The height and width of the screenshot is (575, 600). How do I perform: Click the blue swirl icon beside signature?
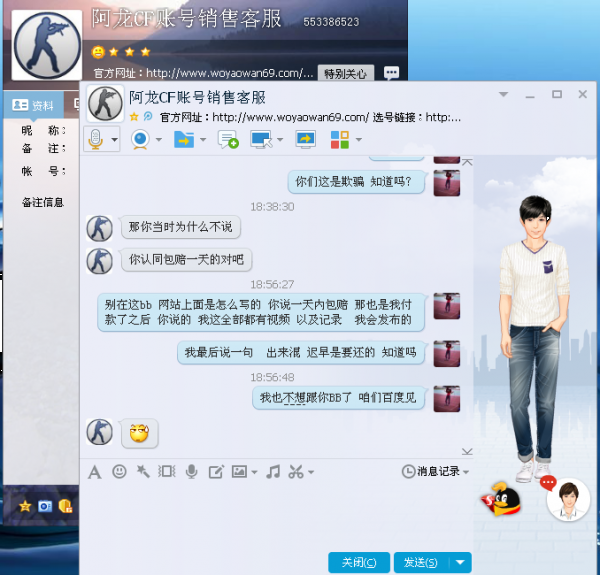click(148, 116)
